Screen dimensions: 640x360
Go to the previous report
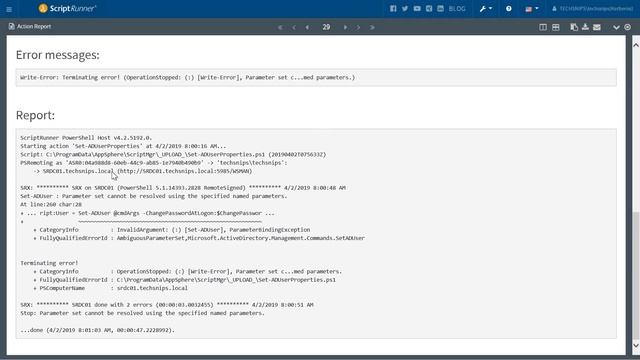[307, 27]
